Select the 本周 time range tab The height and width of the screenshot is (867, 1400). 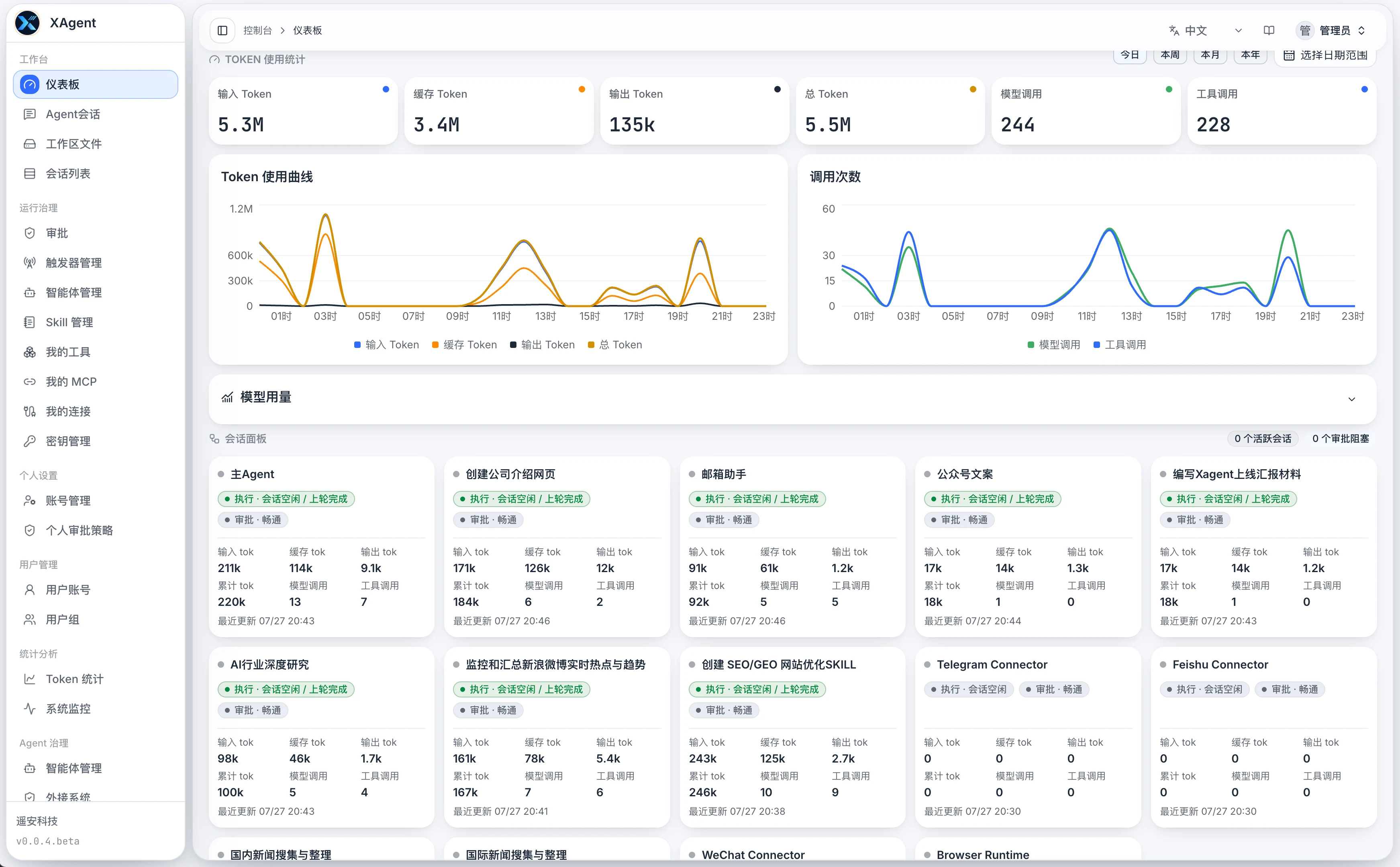[x=1169, y=55]
